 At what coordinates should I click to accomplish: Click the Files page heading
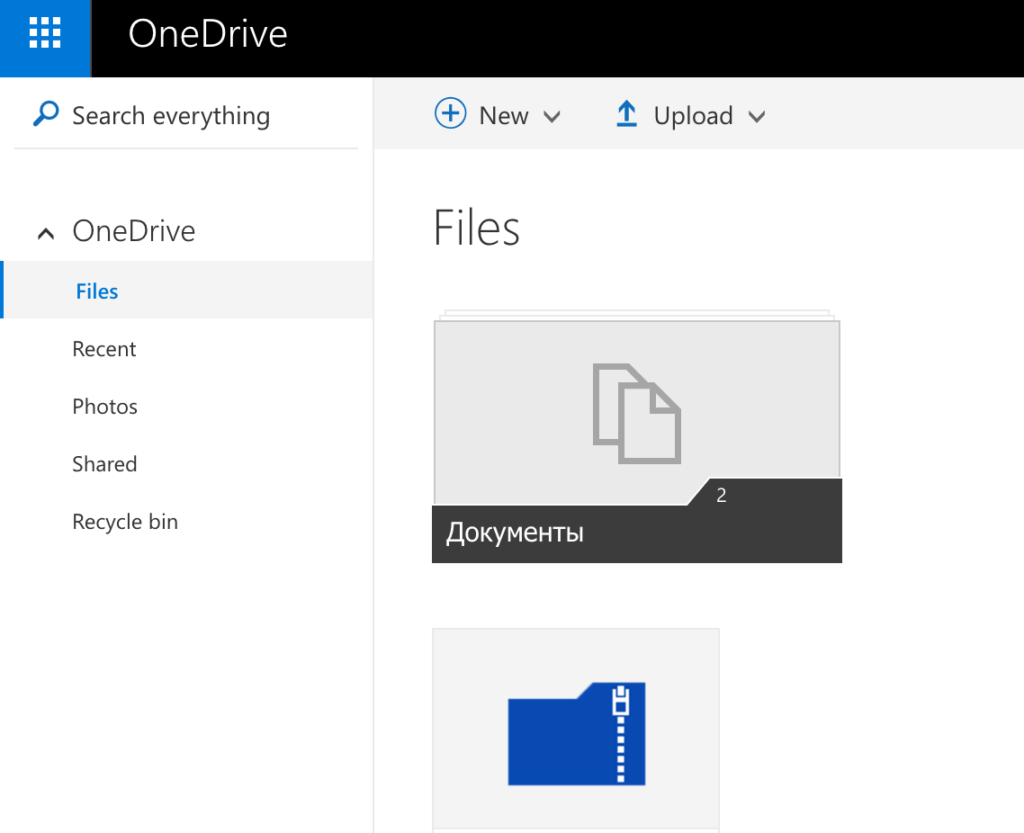point(477,228)
